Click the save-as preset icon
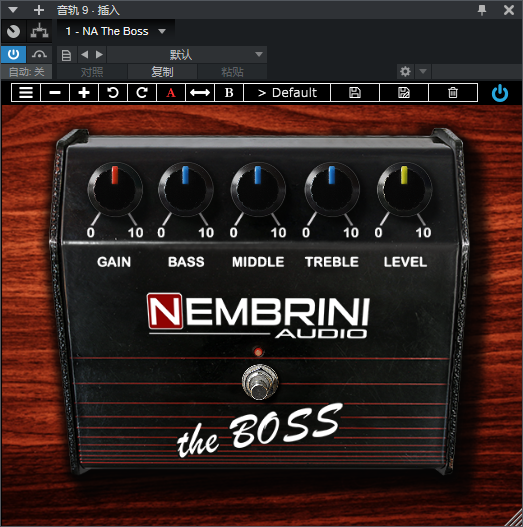 pos(404,92)
